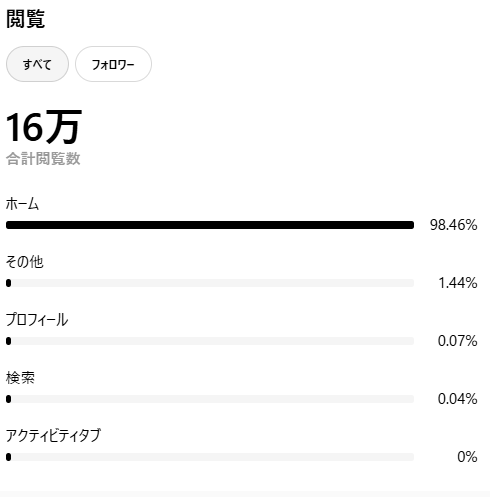Click the 検索 progress bar
490x499 pixels.
click(x=210, y=399)
